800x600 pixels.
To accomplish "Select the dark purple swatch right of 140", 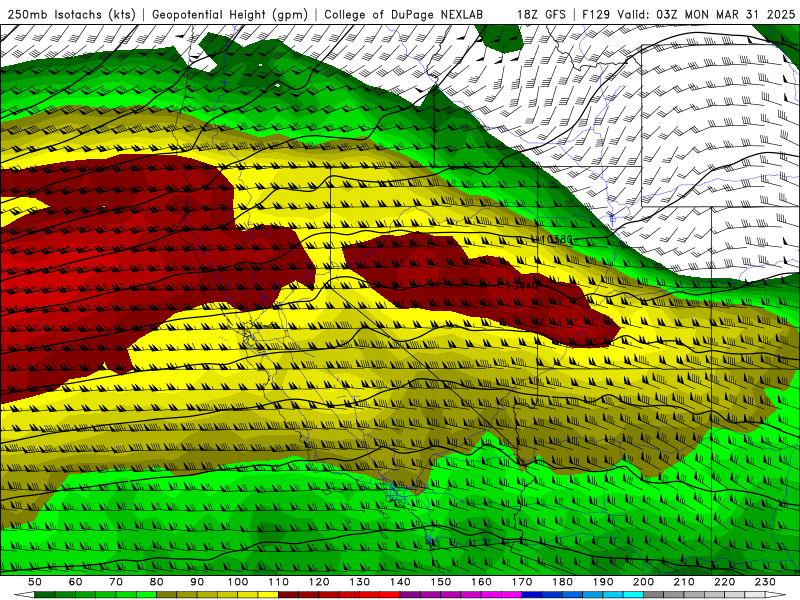I will [x=410, y=595].
